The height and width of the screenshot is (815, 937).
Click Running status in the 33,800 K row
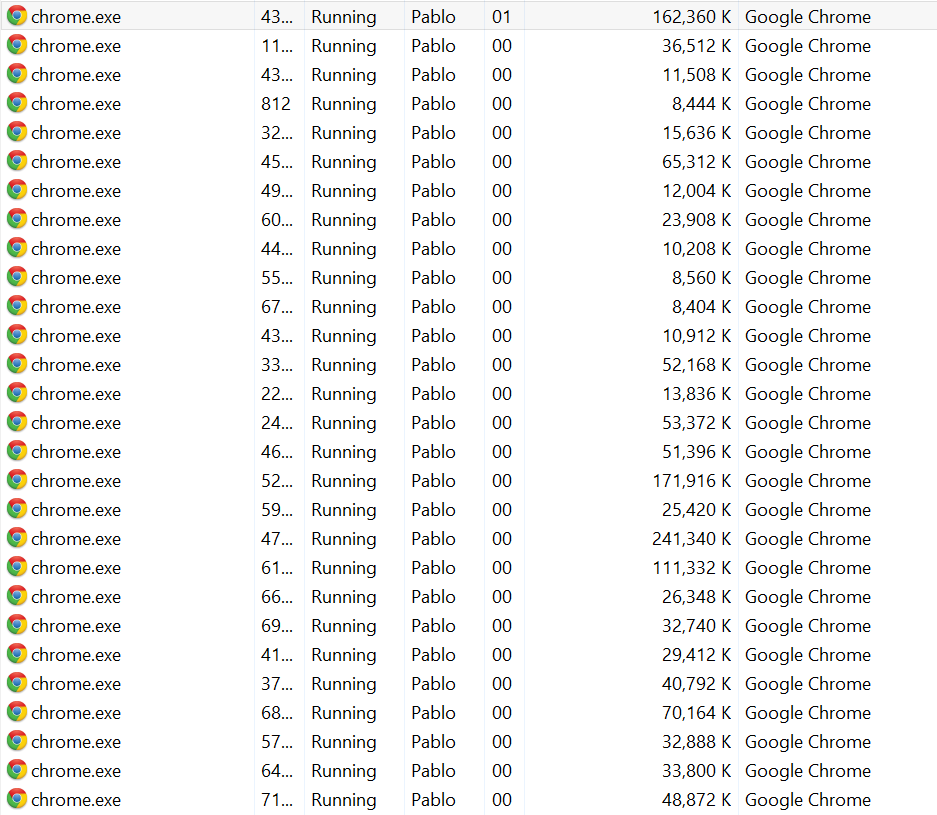[344, 771]
